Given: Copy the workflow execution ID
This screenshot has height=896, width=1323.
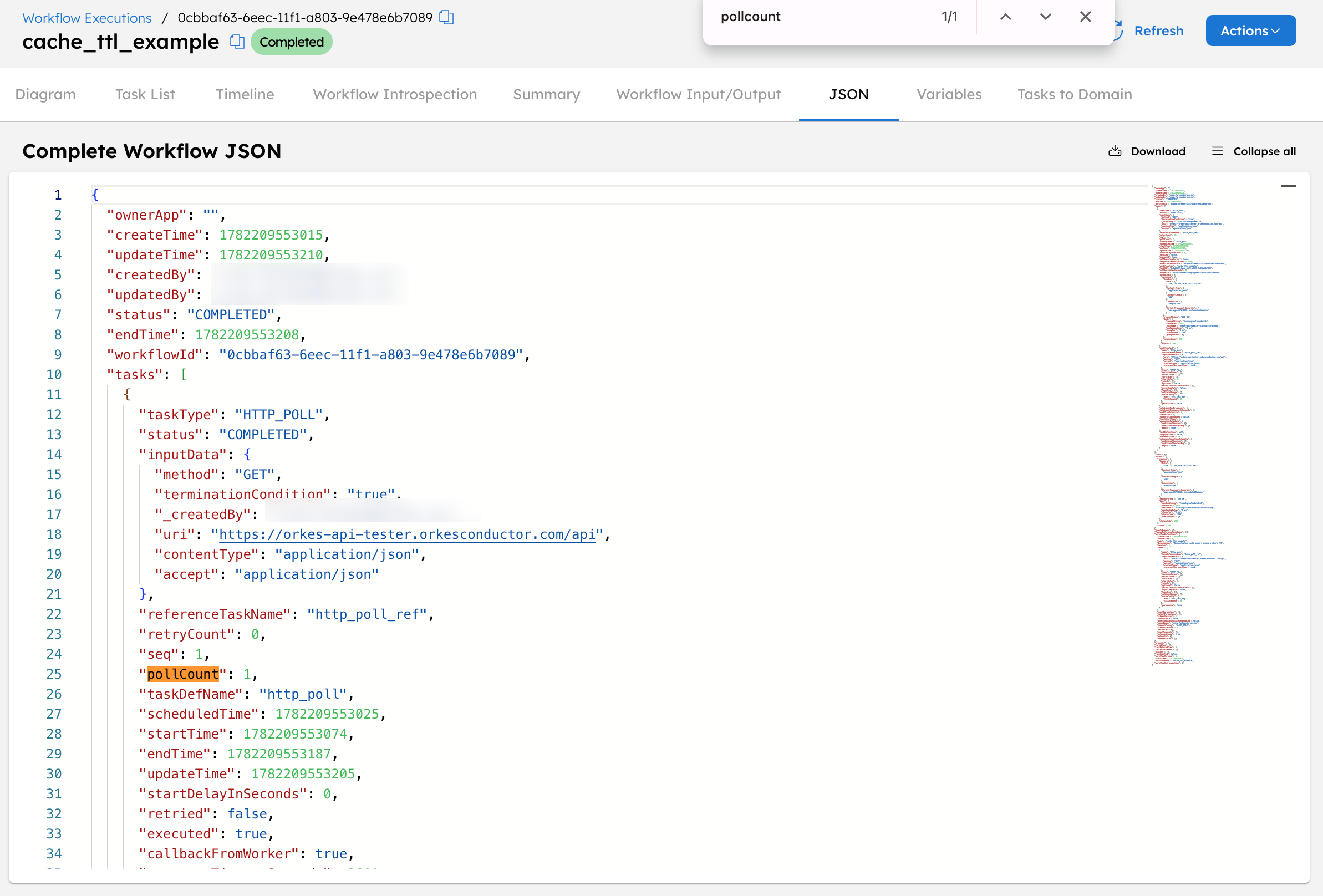Looking at the screenshot, I should point(446,18).
